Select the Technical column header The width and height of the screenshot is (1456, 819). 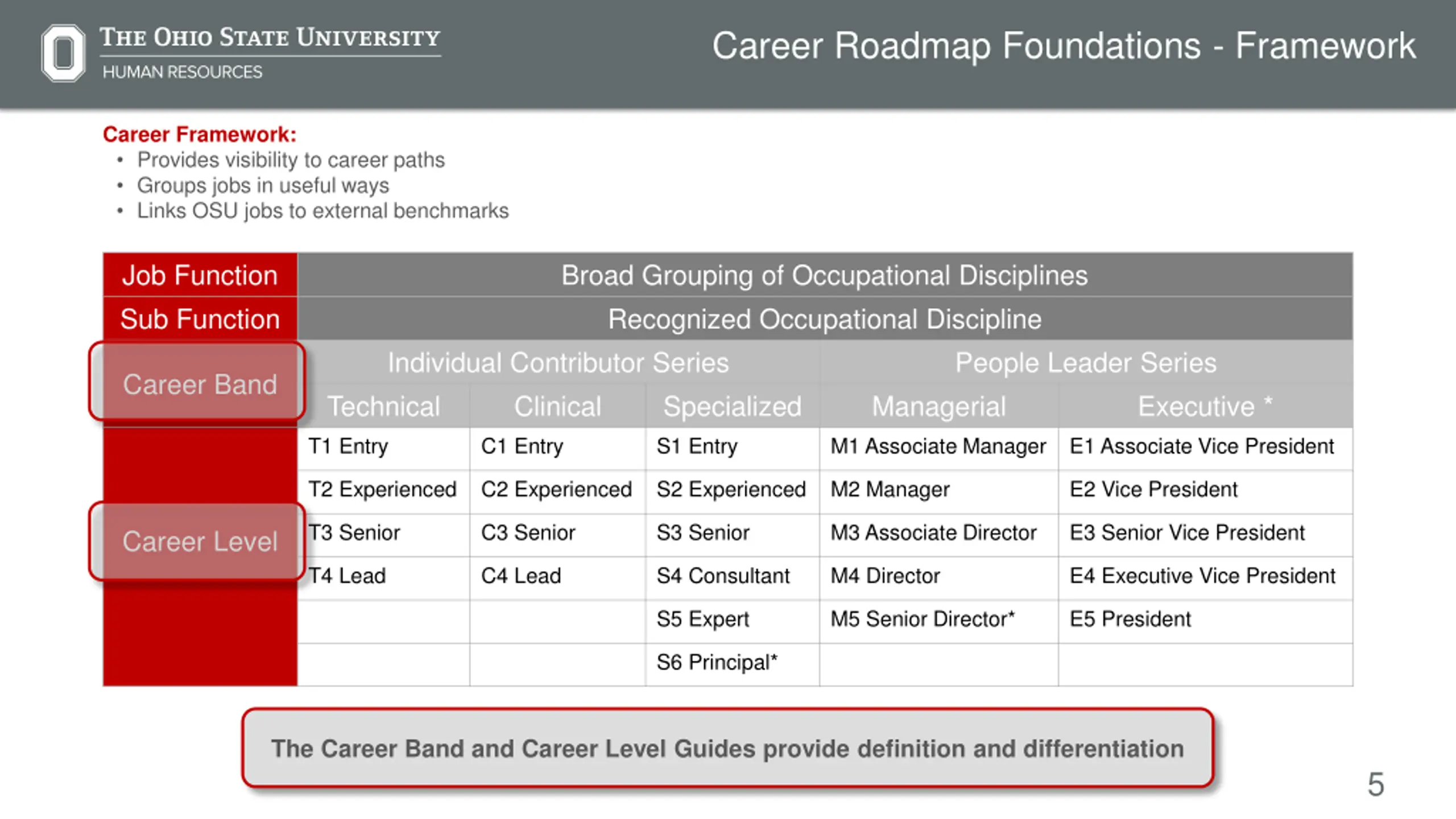[384, 406]
